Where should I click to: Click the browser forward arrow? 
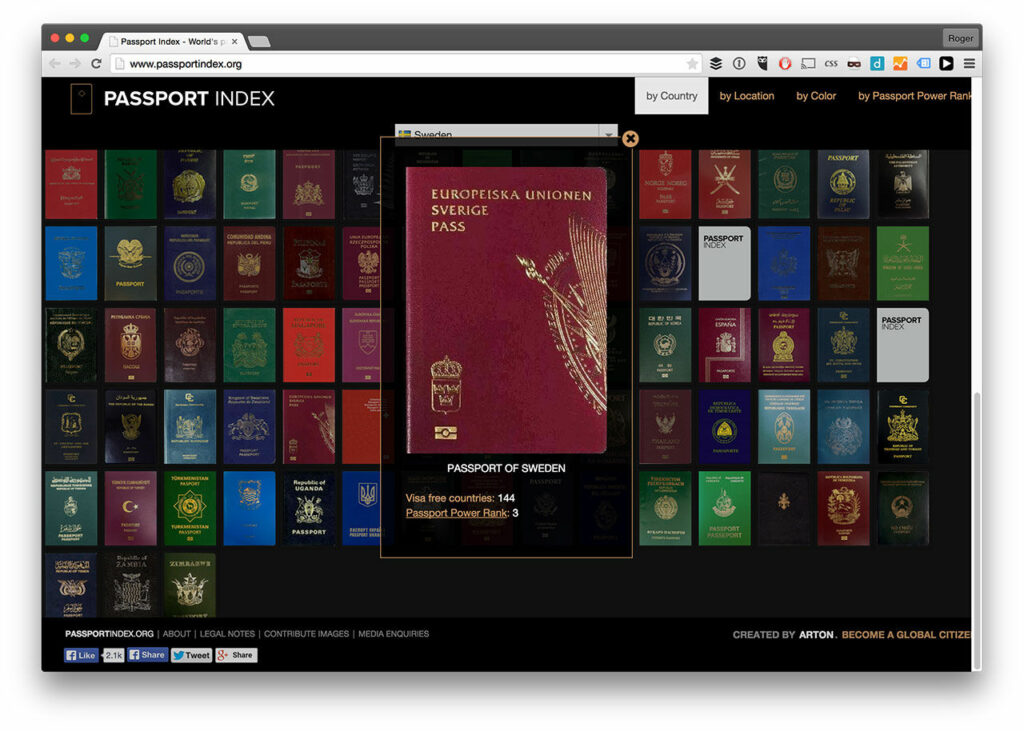pyautogui.click(x=75, y=63)
